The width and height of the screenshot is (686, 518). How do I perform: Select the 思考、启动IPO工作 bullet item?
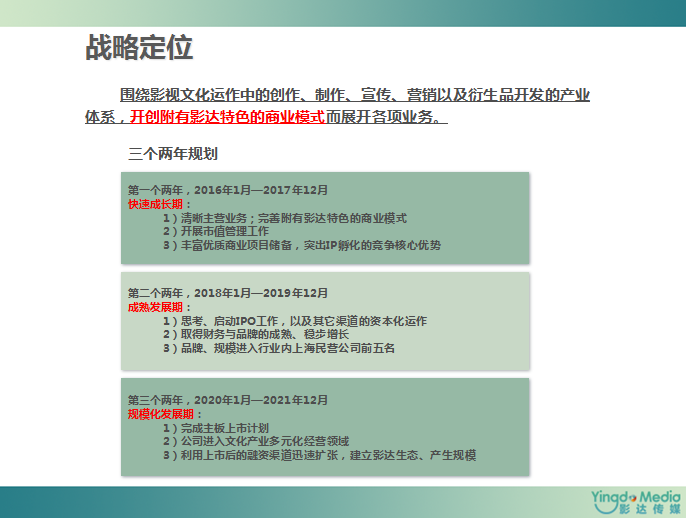[x=294, y=320]
